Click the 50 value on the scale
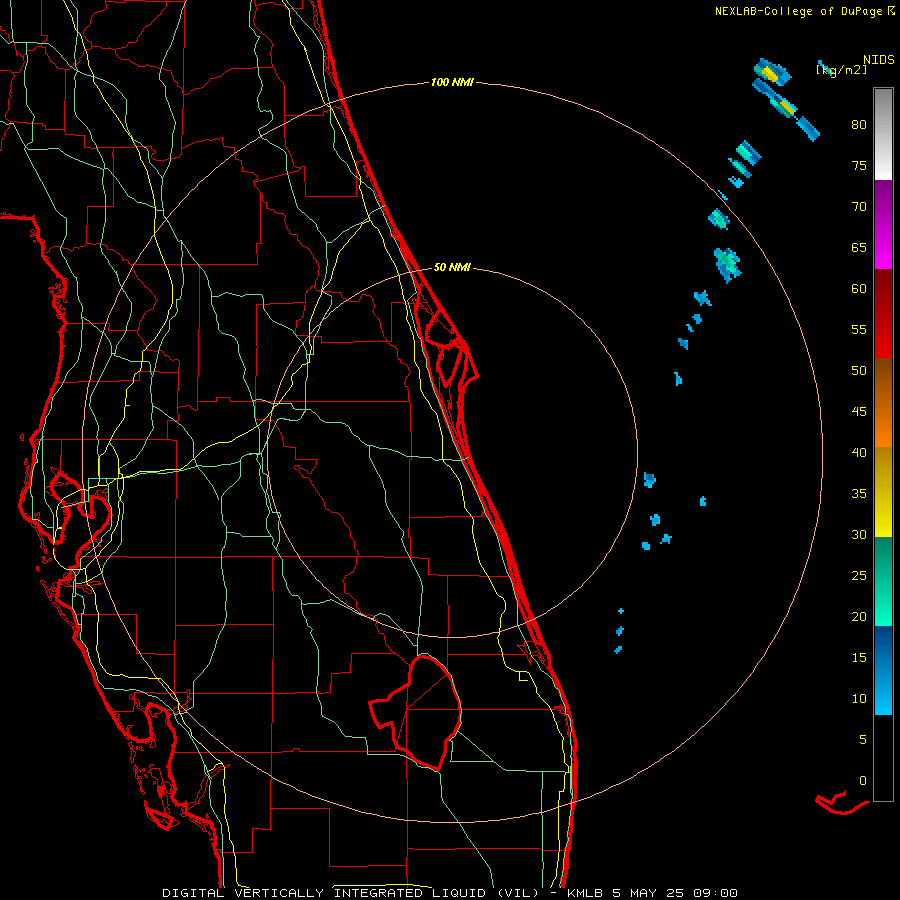Image resolution: width=900 pixels, height=900 pixels. (859, 370)
